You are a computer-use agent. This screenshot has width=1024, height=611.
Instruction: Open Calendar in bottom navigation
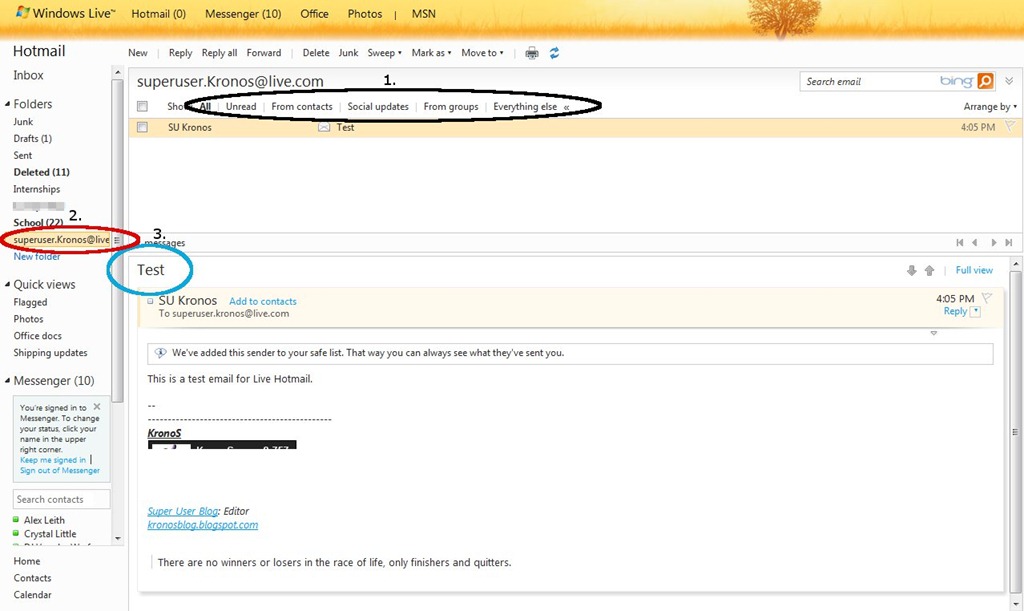point(33,595)
